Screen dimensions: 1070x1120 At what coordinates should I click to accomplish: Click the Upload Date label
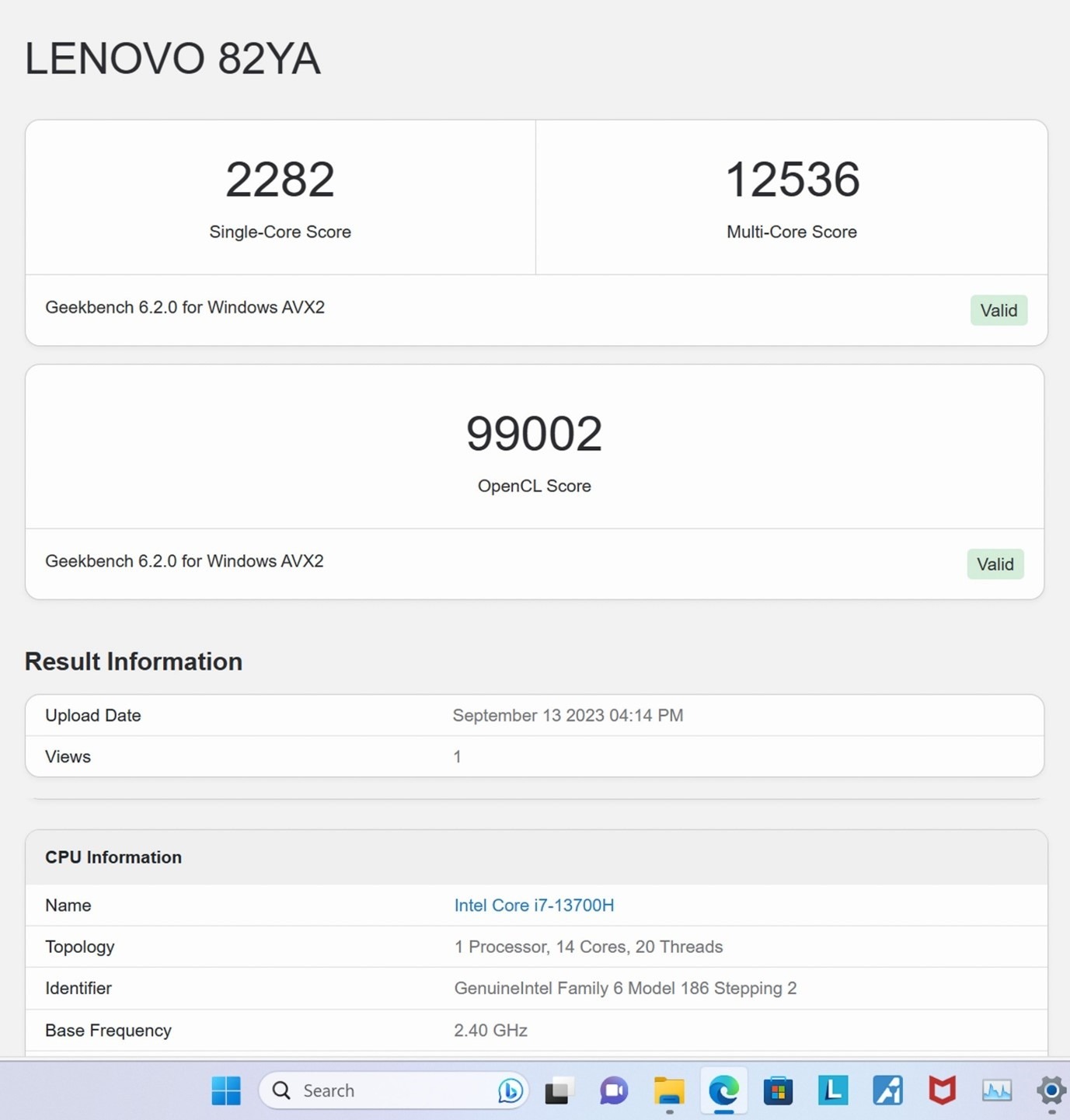coord(93,716)
